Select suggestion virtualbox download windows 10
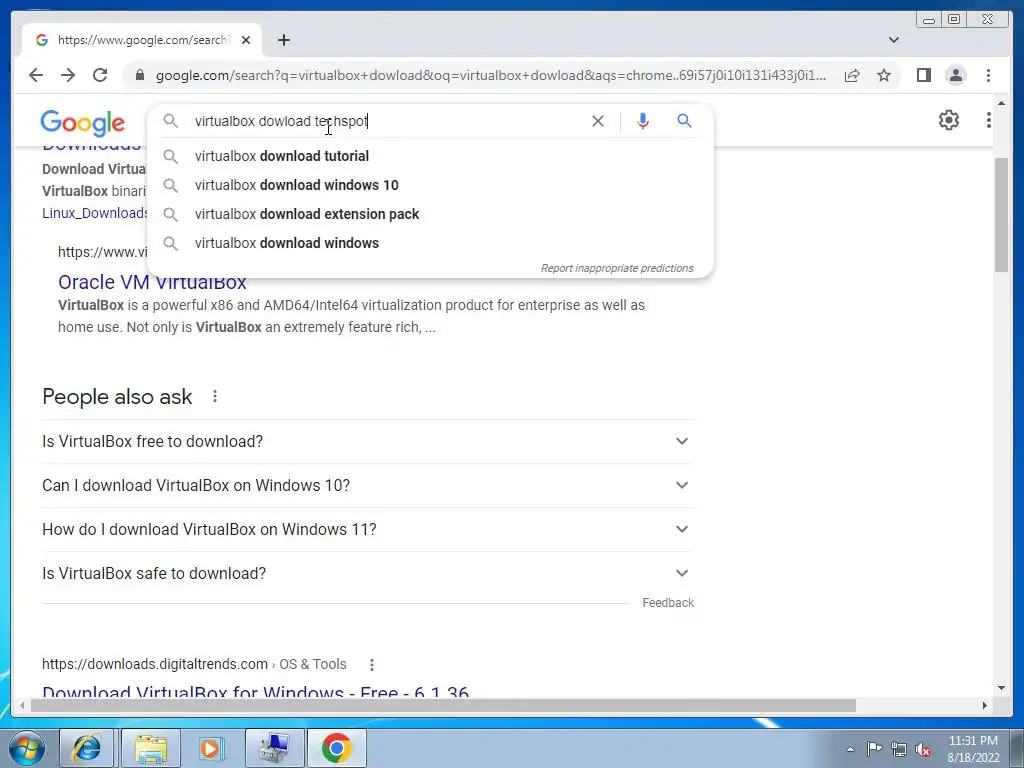The image size is (1024, 768). coord(430,185)
